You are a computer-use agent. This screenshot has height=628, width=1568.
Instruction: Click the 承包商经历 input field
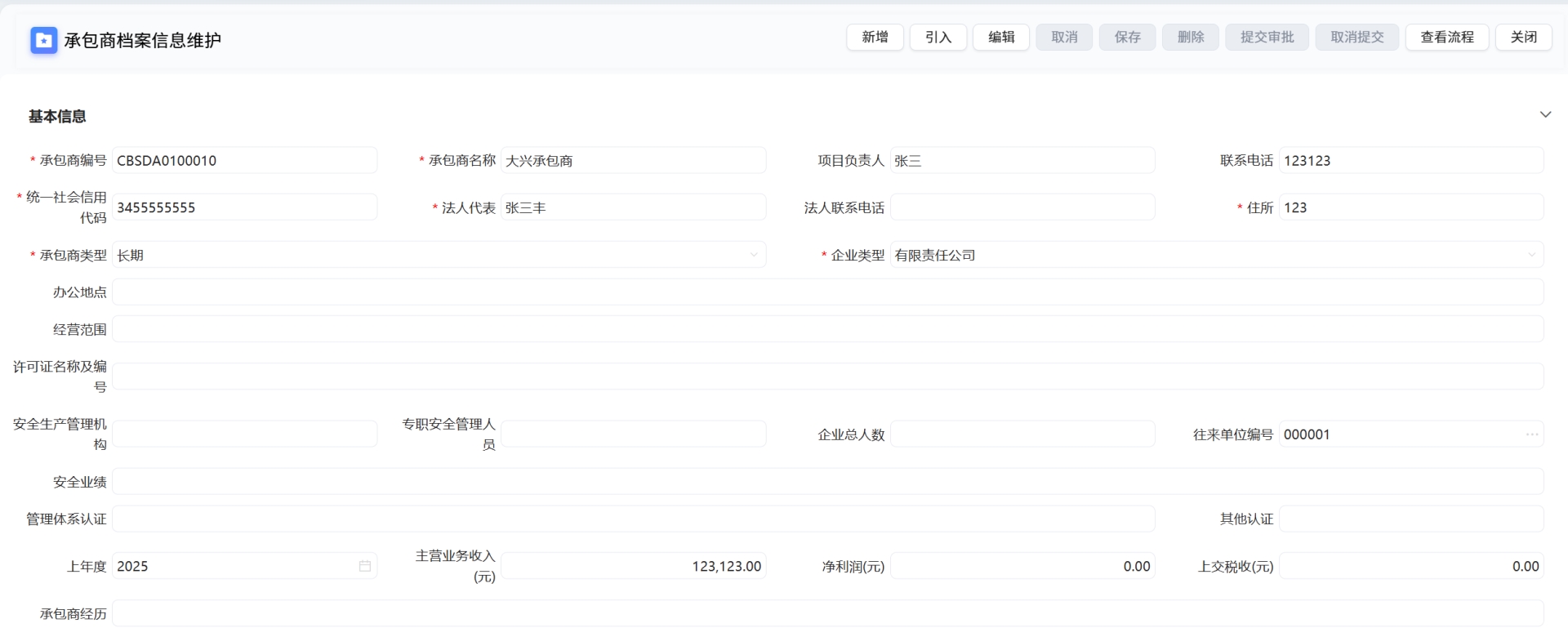[x=828, y=613]
